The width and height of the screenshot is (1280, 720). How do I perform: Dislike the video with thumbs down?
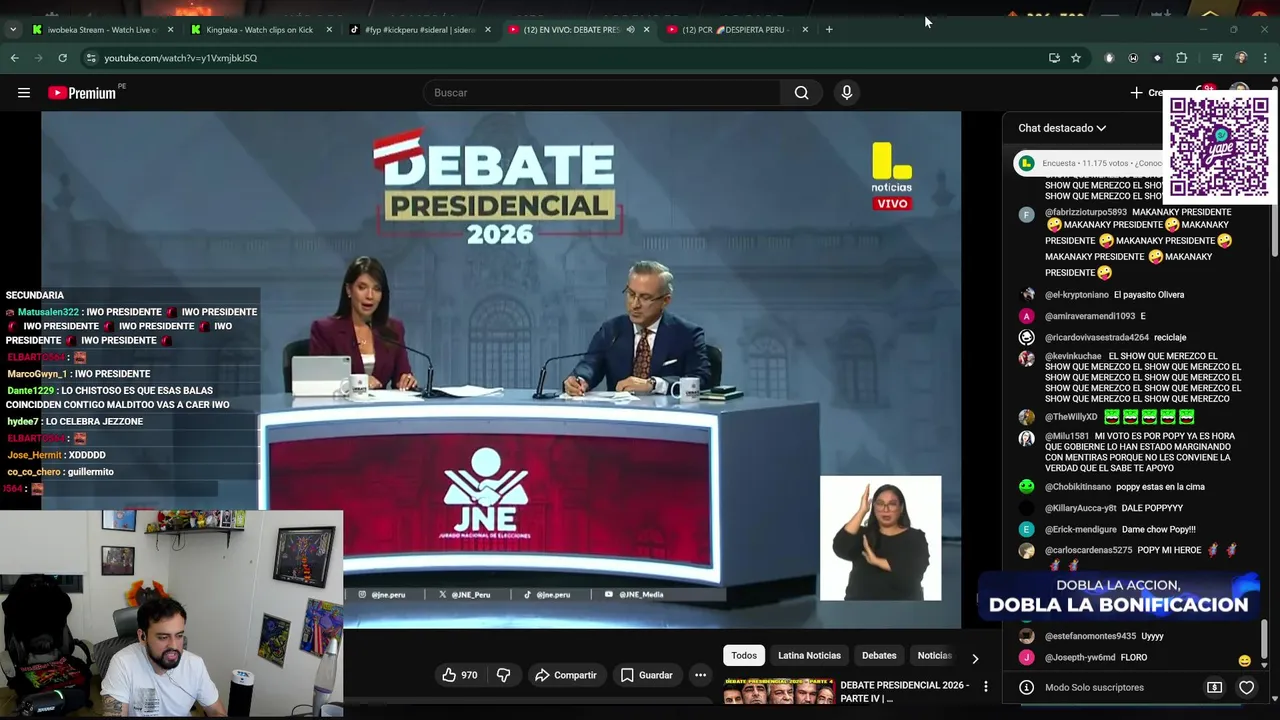pyautogui.click(x=504, y=675)
